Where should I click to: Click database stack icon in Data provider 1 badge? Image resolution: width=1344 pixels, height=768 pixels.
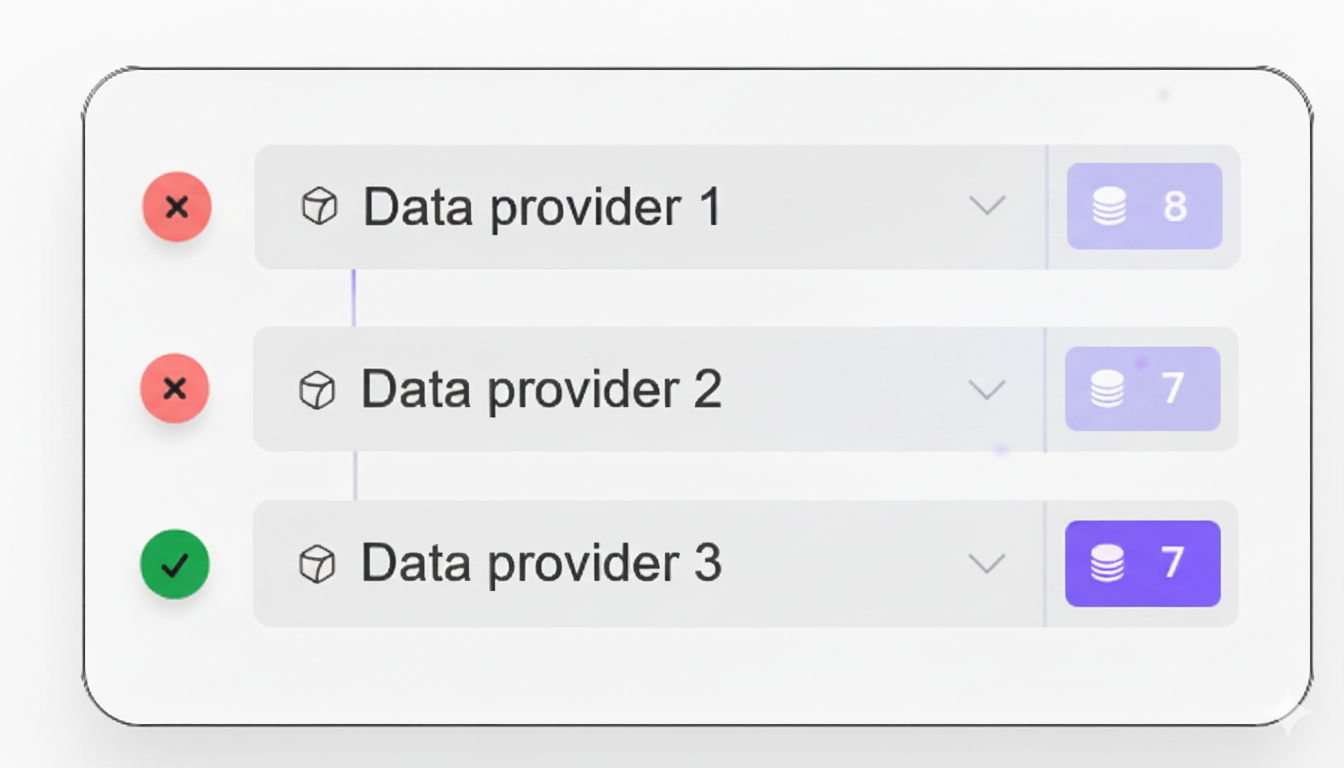(x=1110, y=206)
